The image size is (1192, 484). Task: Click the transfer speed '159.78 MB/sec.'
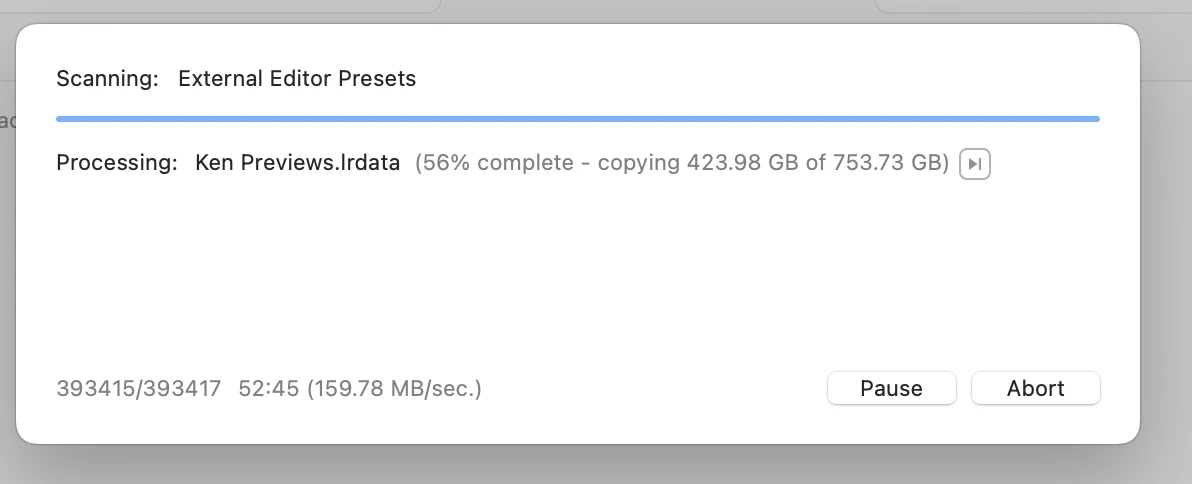[x=395, y=388]
